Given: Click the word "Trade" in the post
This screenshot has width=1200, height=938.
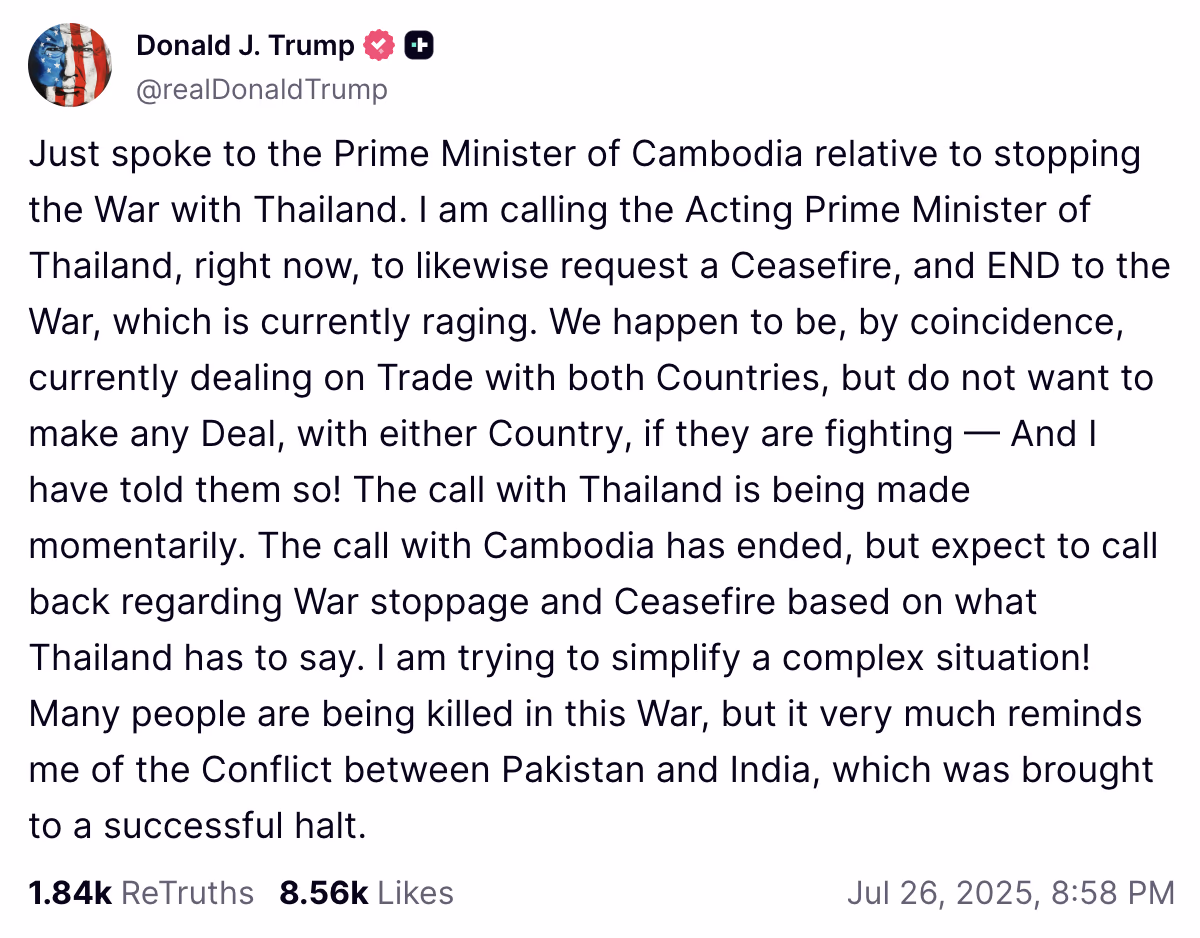Looking at the screenshot, I should click(418, 379).
